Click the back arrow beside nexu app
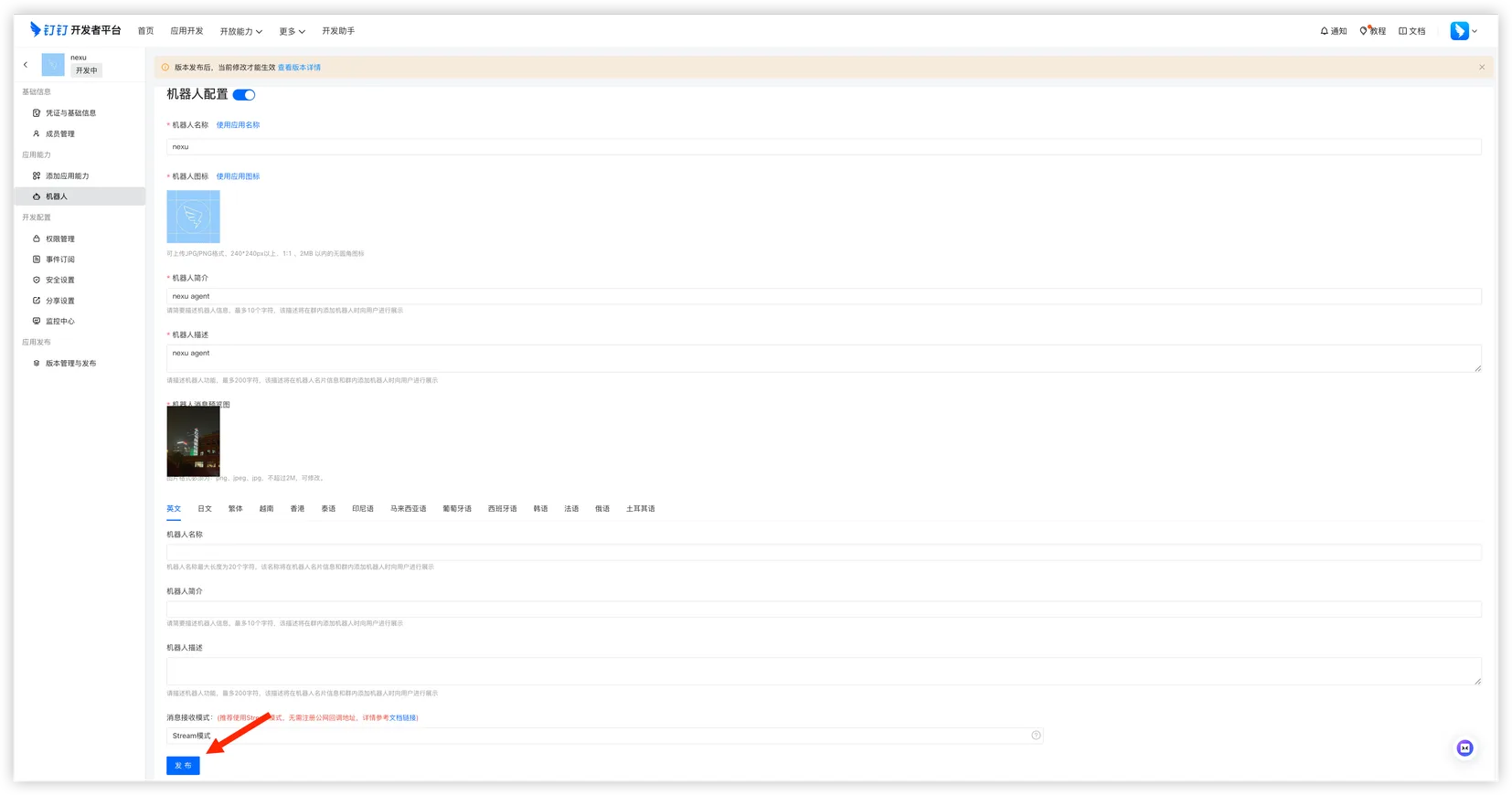The image size is (1512, 795). pos(26,65)
